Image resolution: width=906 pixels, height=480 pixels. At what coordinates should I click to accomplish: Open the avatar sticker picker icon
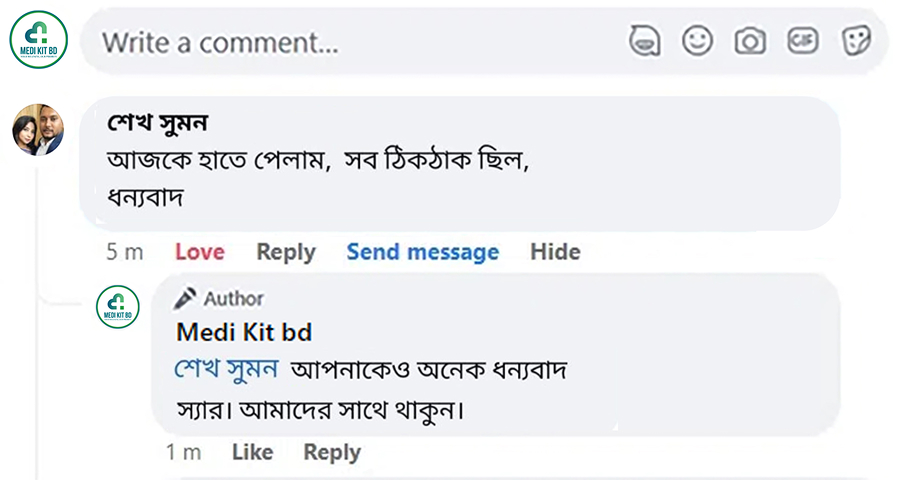coord(645,40)
